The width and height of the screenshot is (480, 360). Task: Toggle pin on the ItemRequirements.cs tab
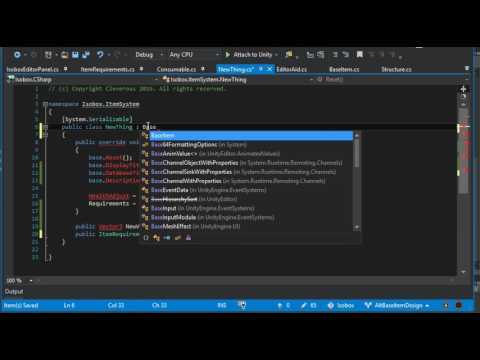coord(141,69)
